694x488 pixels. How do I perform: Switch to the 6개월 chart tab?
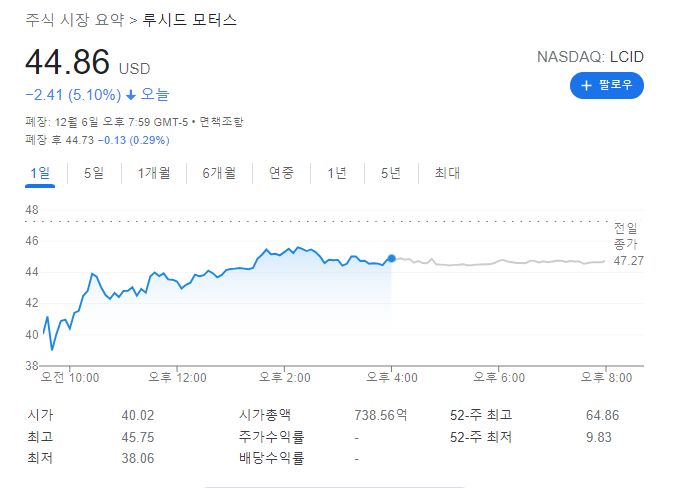click(219, 173)
